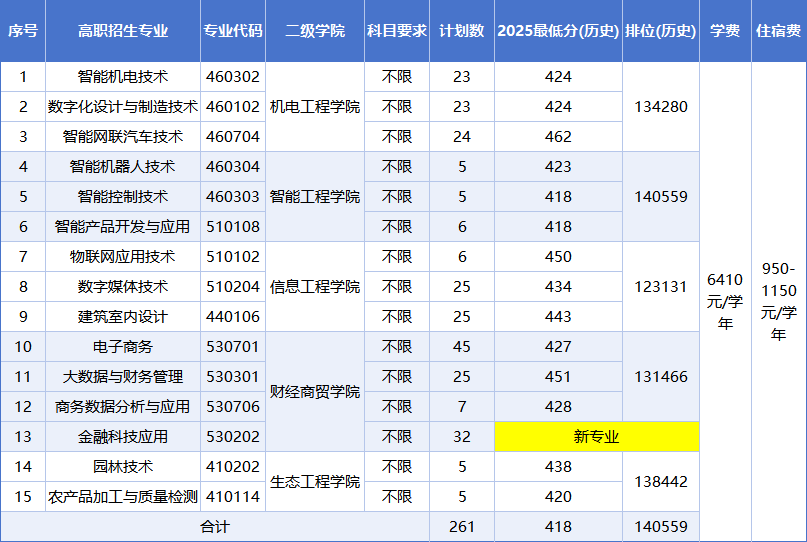Image resolution: width=807 pixels, height=542 pixels.
Task: Click the minimum score 451
Action: [558, 377]
